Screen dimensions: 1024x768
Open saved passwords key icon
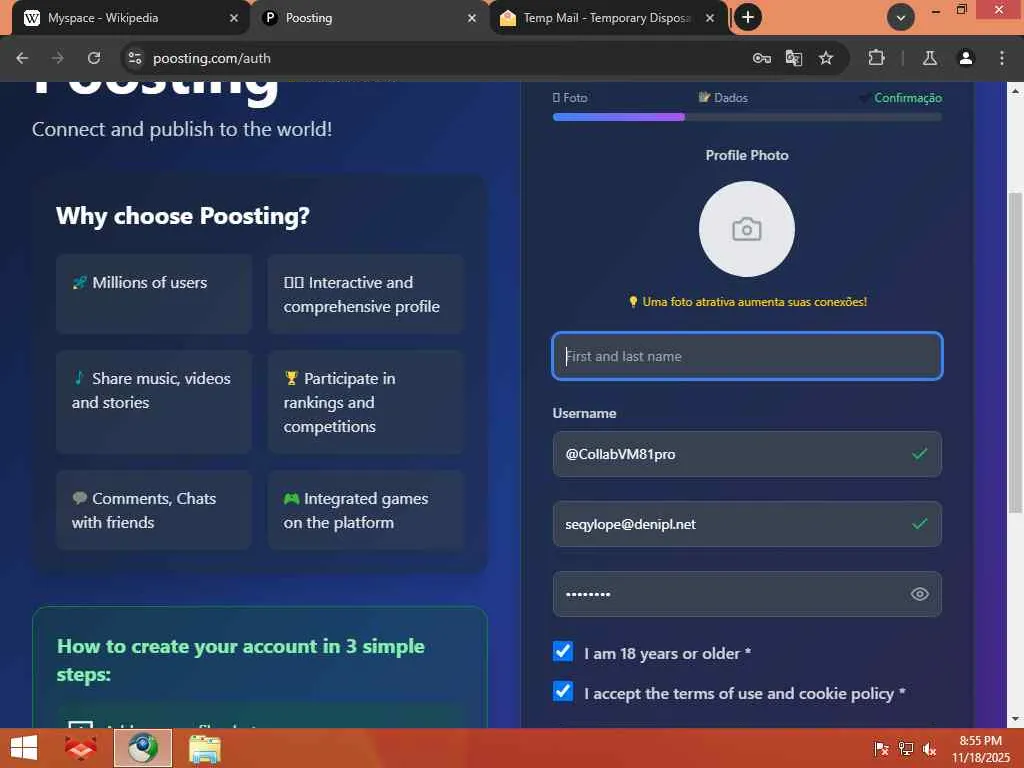tap(761, 58)
